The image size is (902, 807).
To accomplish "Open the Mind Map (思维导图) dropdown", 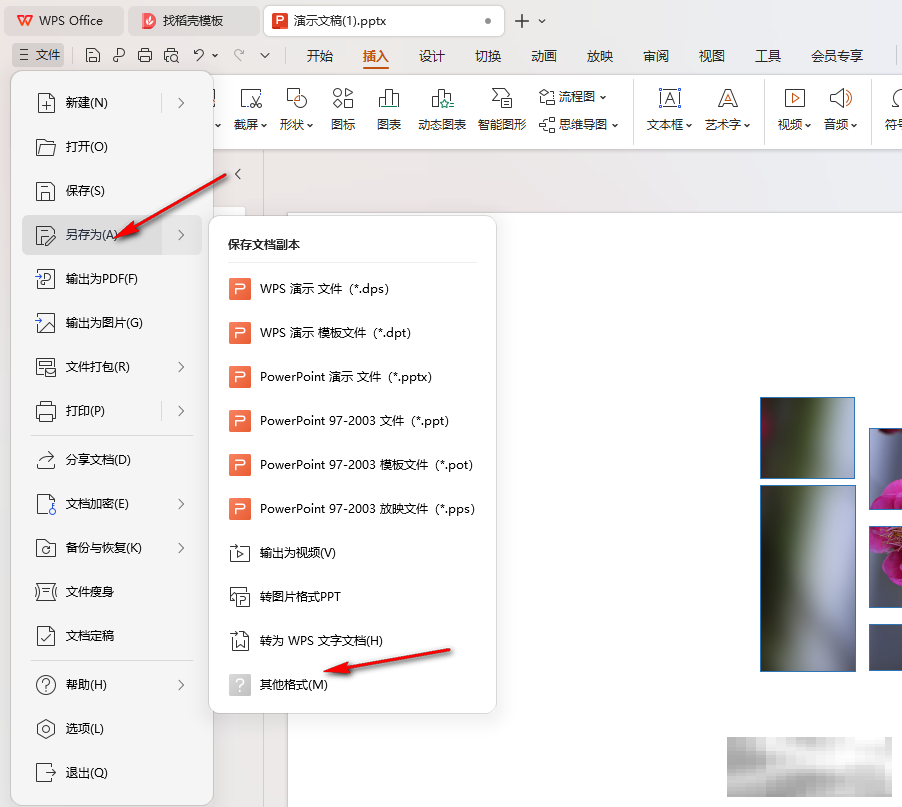I will pyautogui.click(x=578, y=124).
